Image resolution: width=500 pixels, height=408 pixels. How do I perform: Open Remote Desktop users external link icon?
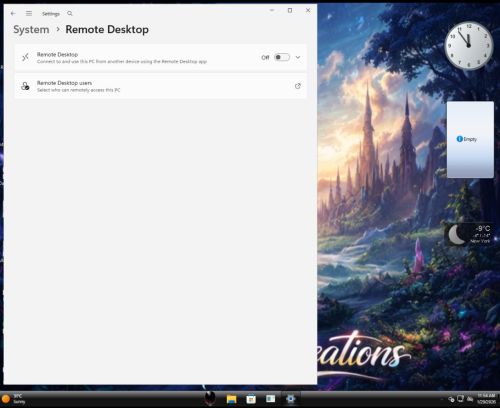coord(298,86)
